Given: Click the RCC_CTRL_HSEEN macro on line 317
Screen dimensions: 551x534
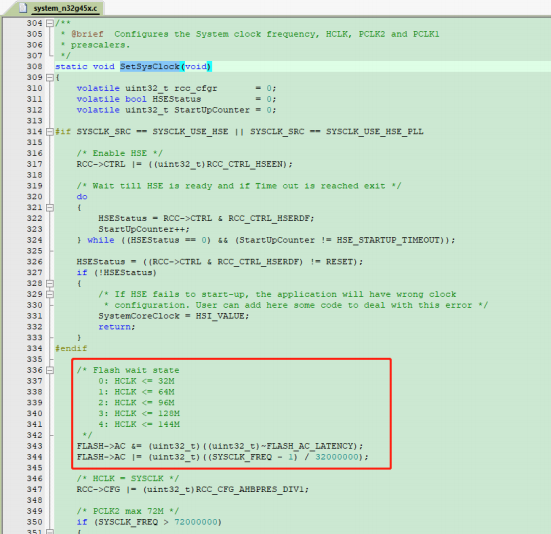Looking at the screenshot, I should pyautogui.click(x=245, y=164).
